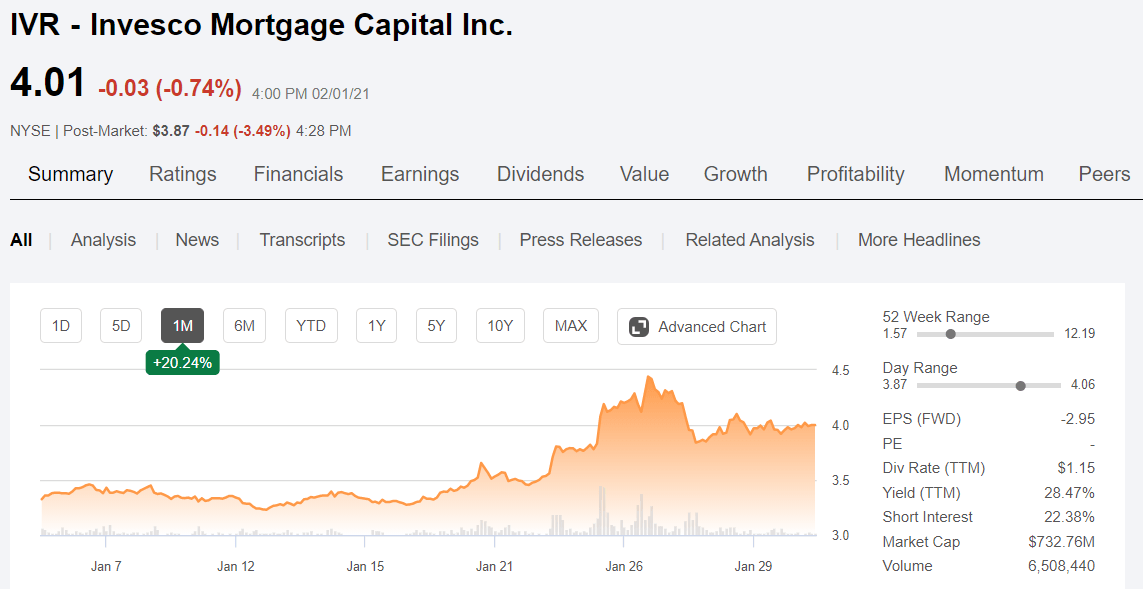Show the MAX chart range
The height and width of the screenshot is (589, 1143).
tap(571, 326)
